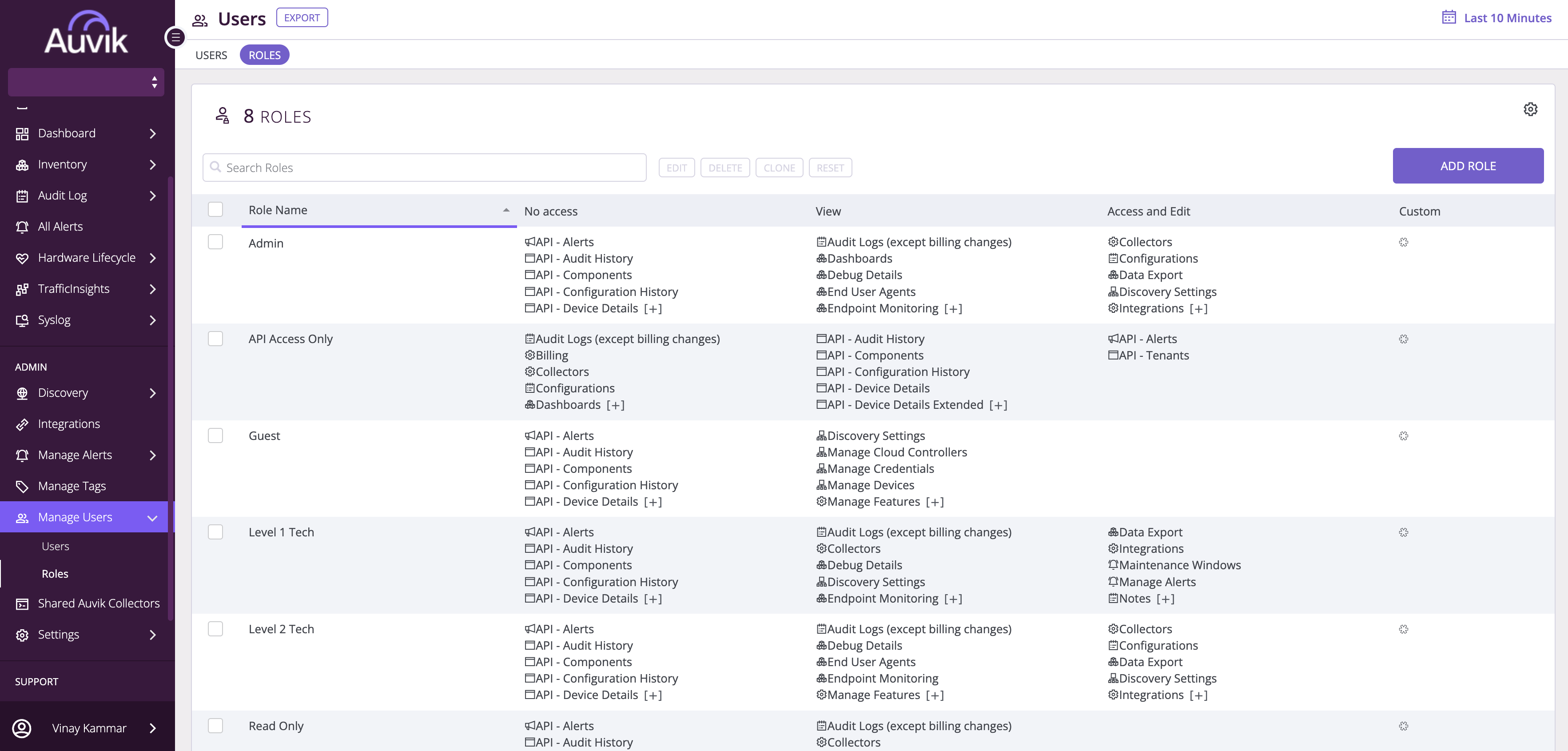The image size is (1568, 751).
Task: Collapse the Manage Users submenu chevron
Action: (x=153, y=518)
